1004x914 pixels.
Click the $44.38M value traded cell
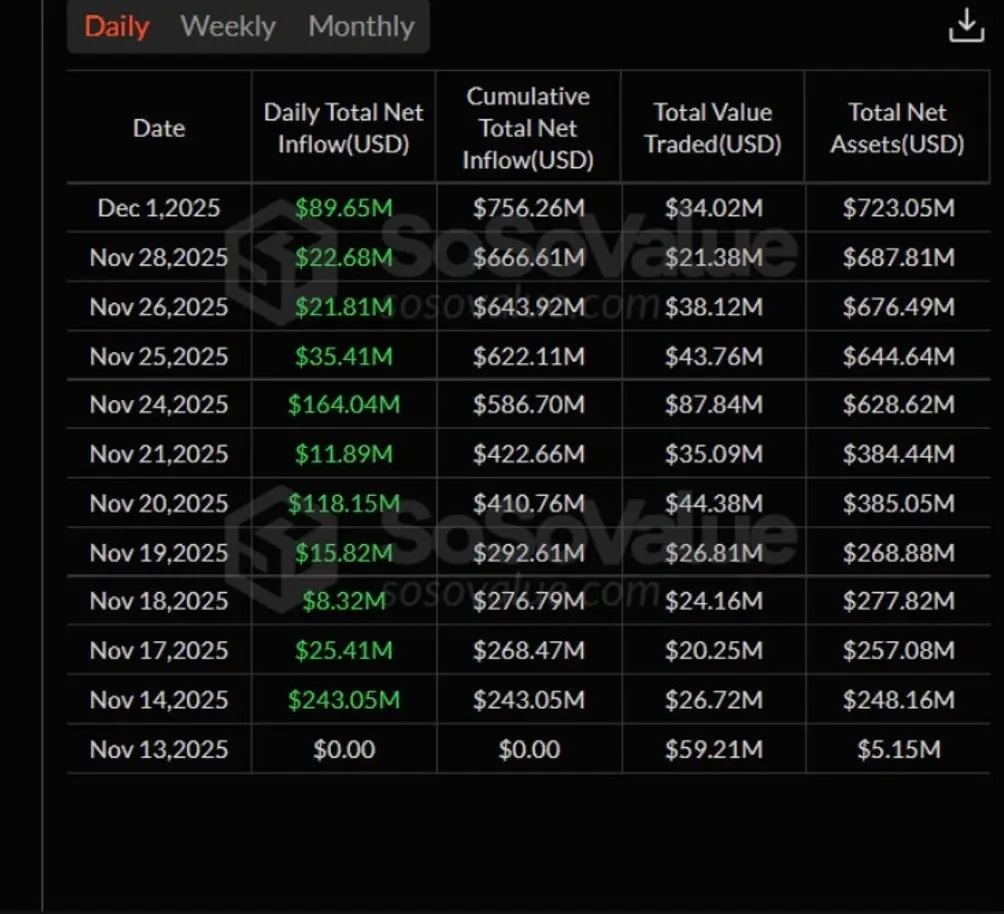(714, 503)
